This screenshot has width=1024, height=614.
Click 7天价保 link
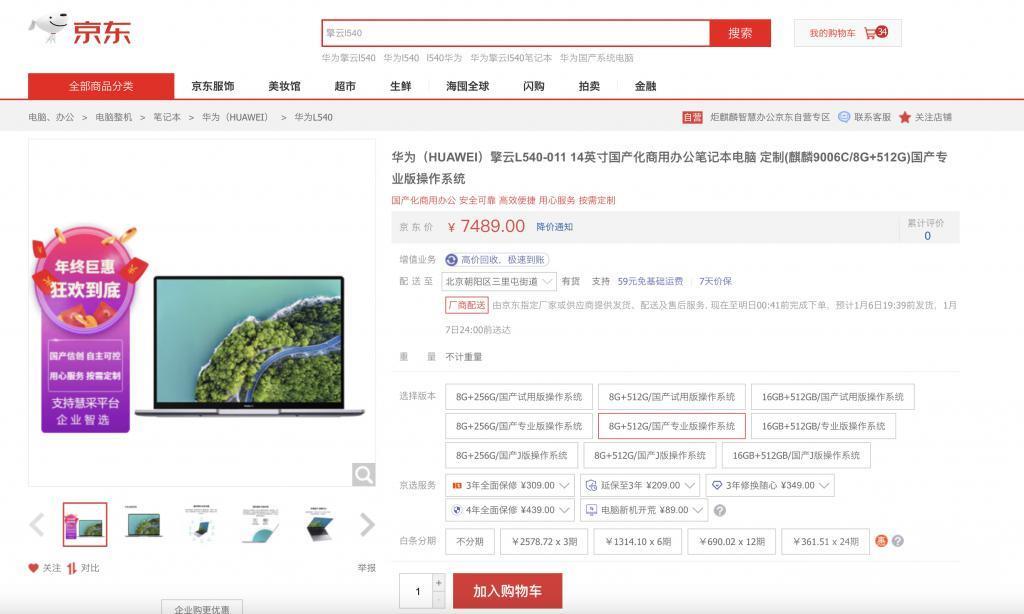click(715, 282)
